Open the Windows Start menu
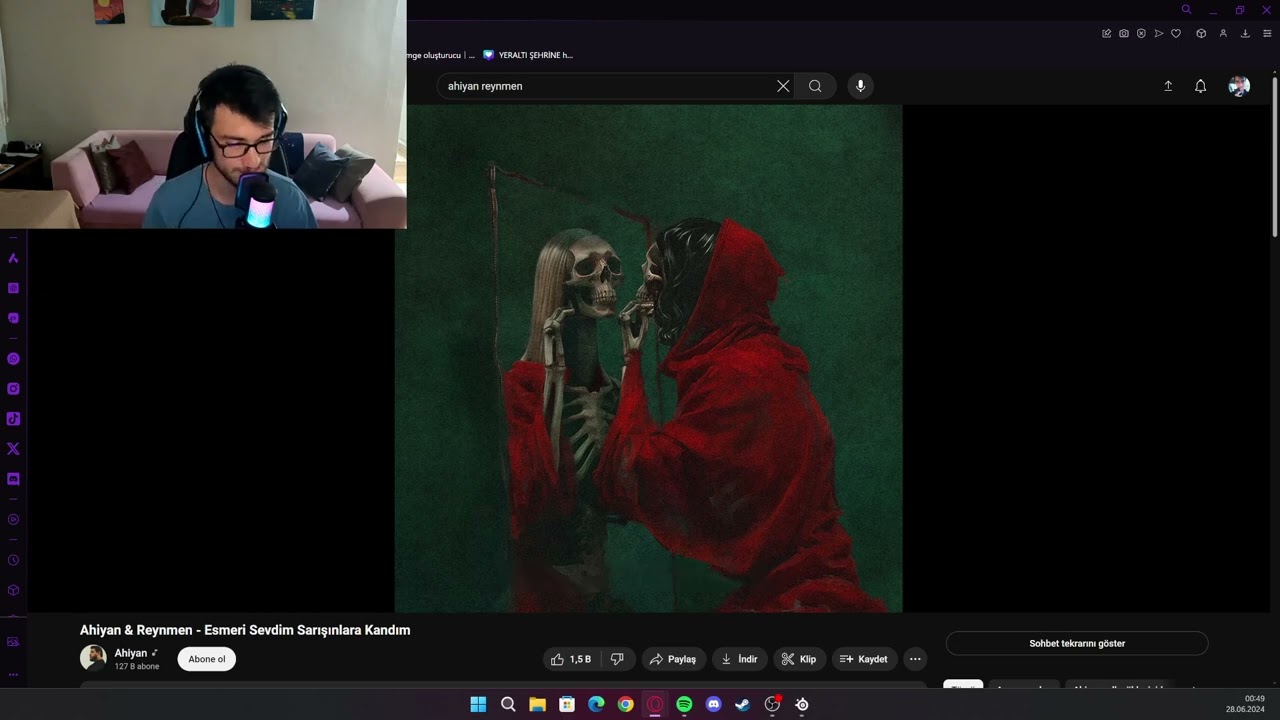Image resolution: width=1280 pixels, height=720 pixels. [478, 704]
